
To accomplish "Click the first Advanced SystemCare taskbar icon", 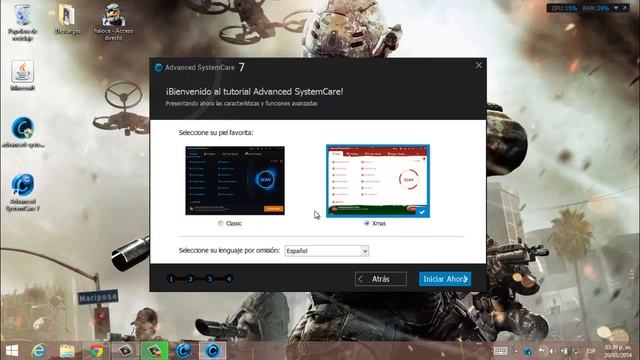I will coord(184,351).
